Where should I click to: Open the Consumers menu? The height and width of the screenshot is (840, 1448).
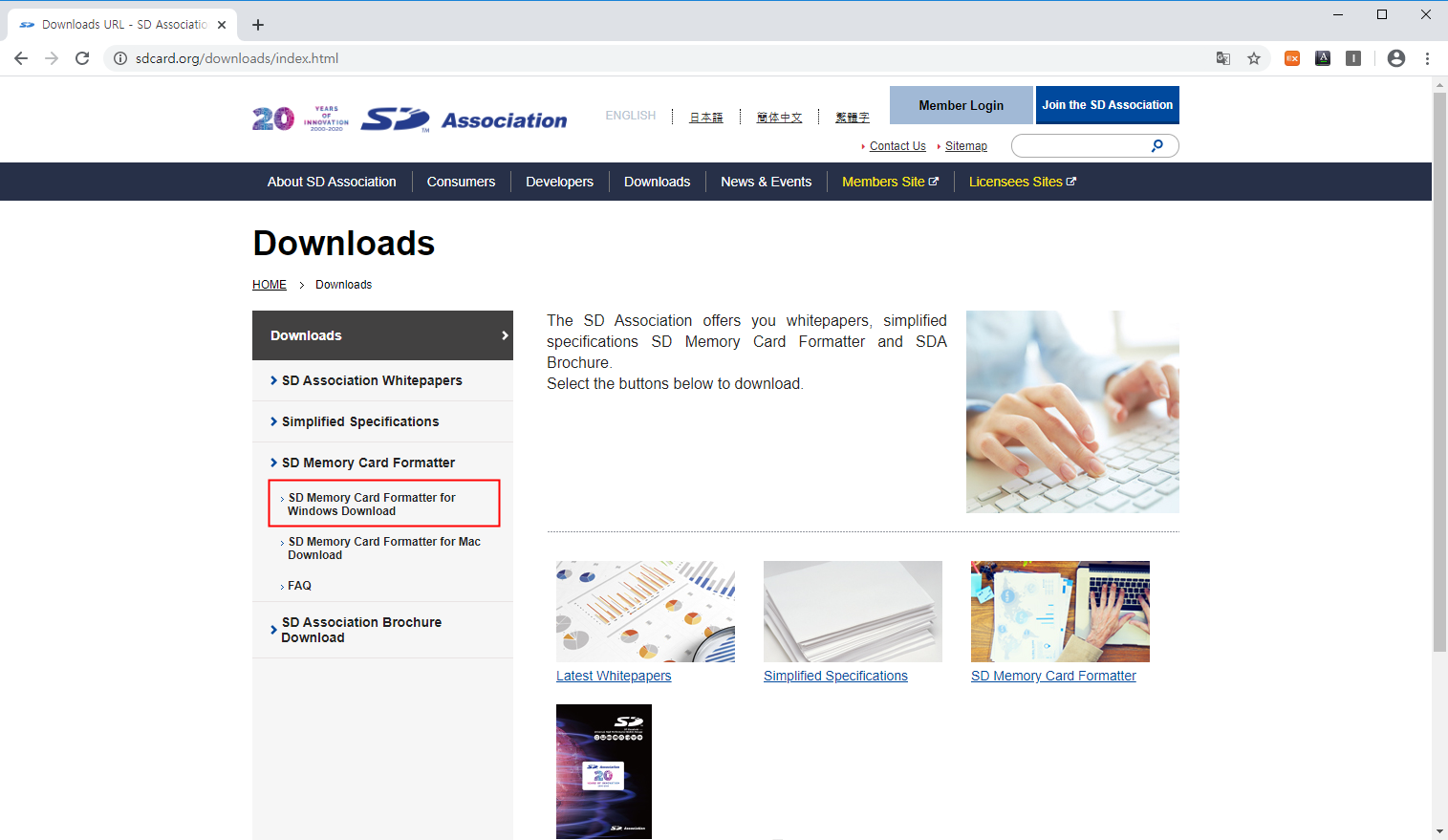[461, 182]
